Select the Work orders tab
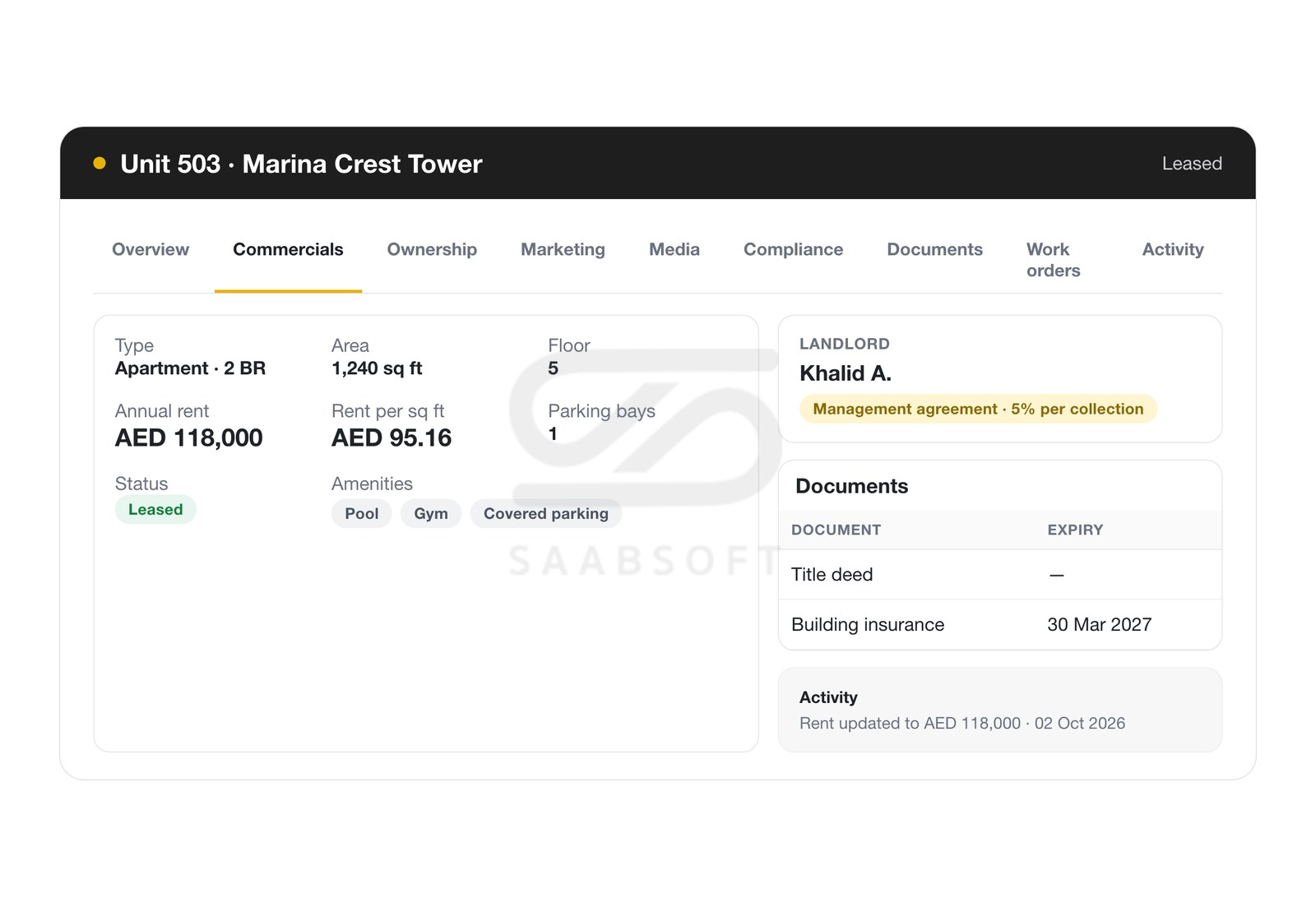Screen dimensions: 1316x907 [1054, 260]
